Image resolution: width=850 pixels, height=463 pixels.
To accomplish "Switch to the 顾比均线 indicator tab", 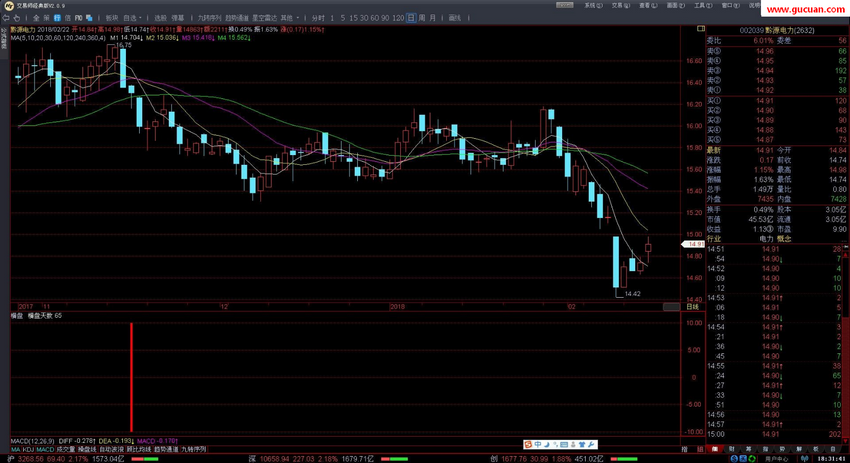I will pyautogui.click(x=139, y=449).
